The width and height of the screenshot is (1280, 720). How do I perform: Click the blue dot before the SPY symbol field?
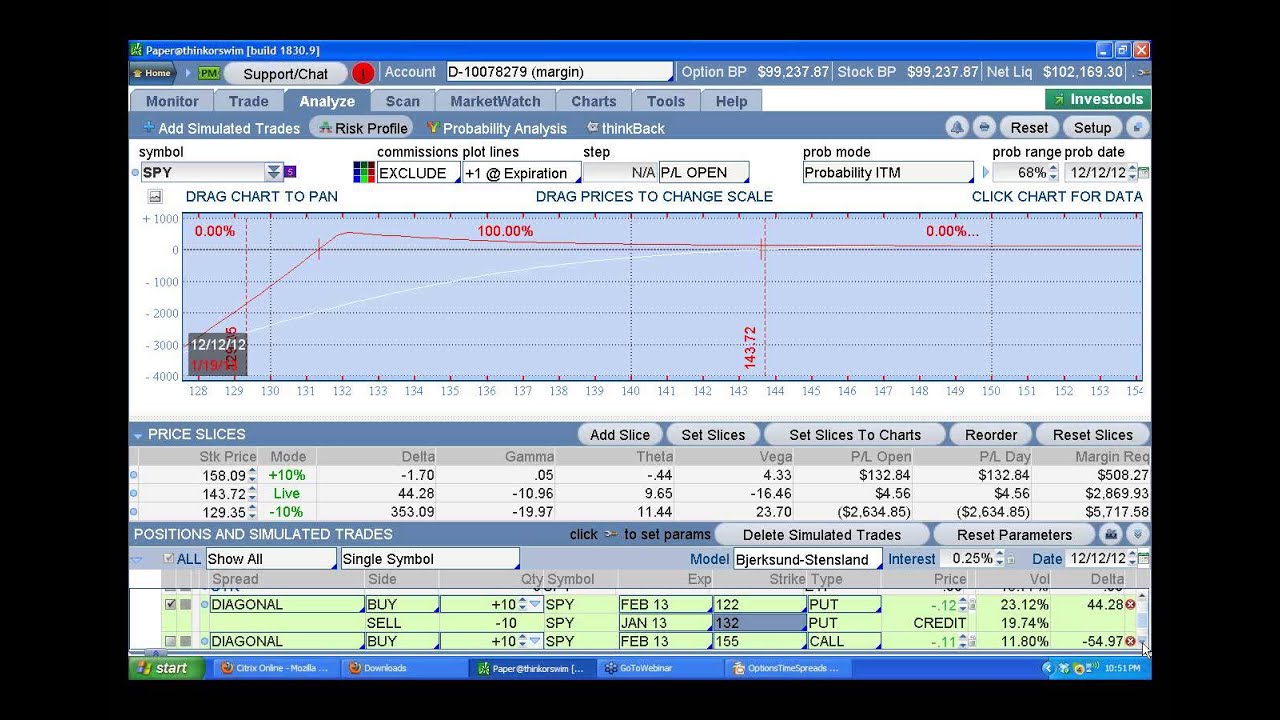click(135, 173)
